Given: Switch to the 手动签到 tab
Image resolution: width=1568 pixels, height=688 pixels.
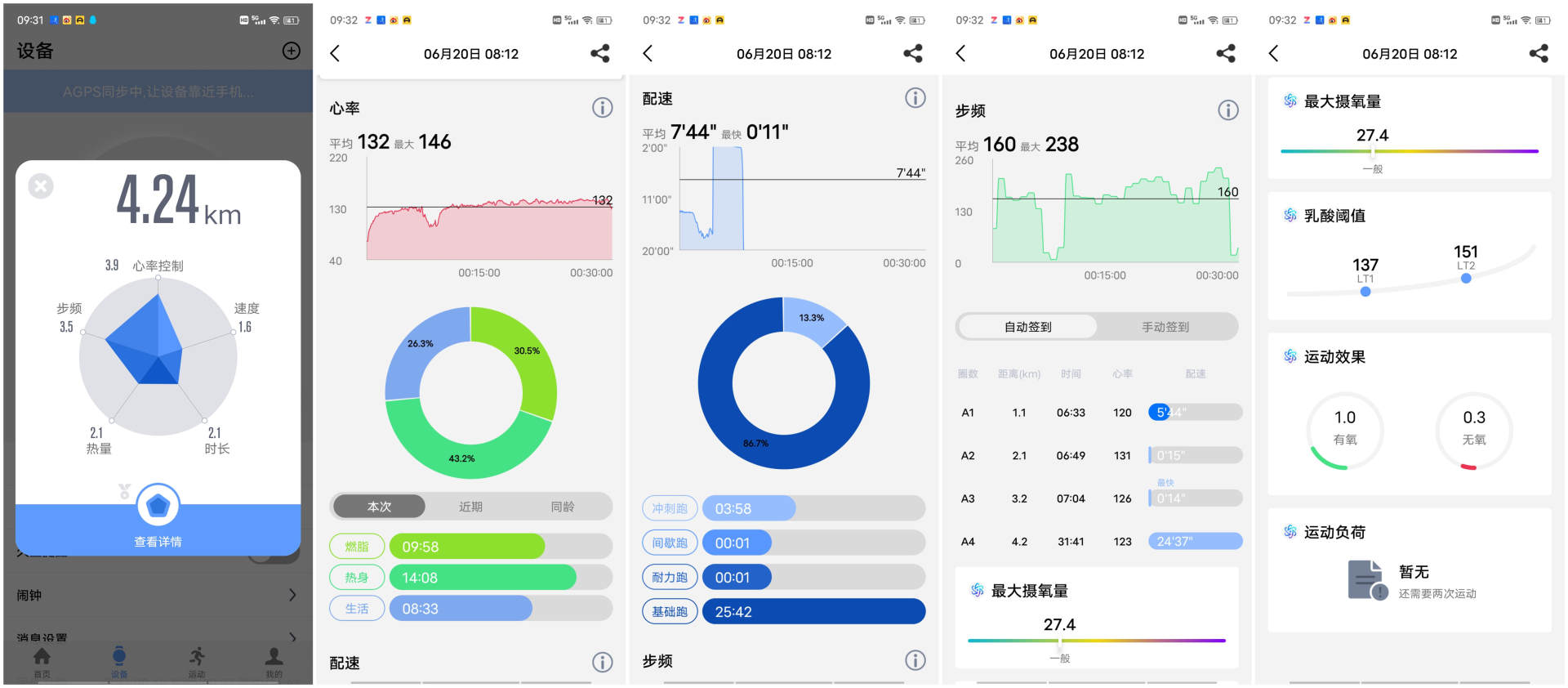Looking at the screenshot, I should [1165, 327].
